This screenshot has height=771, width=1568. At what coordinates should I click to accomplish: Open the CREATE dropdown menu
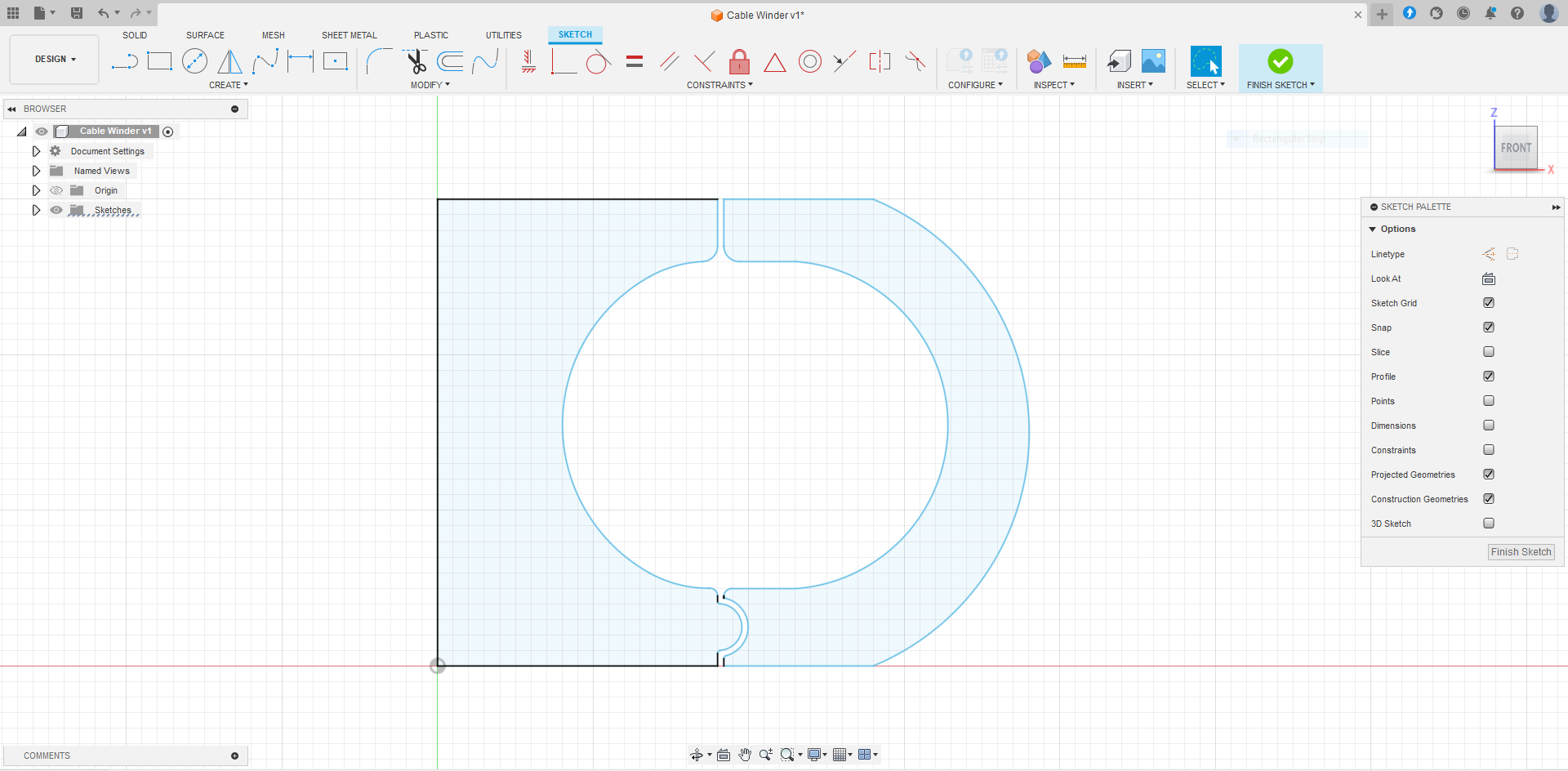[229, 85]
